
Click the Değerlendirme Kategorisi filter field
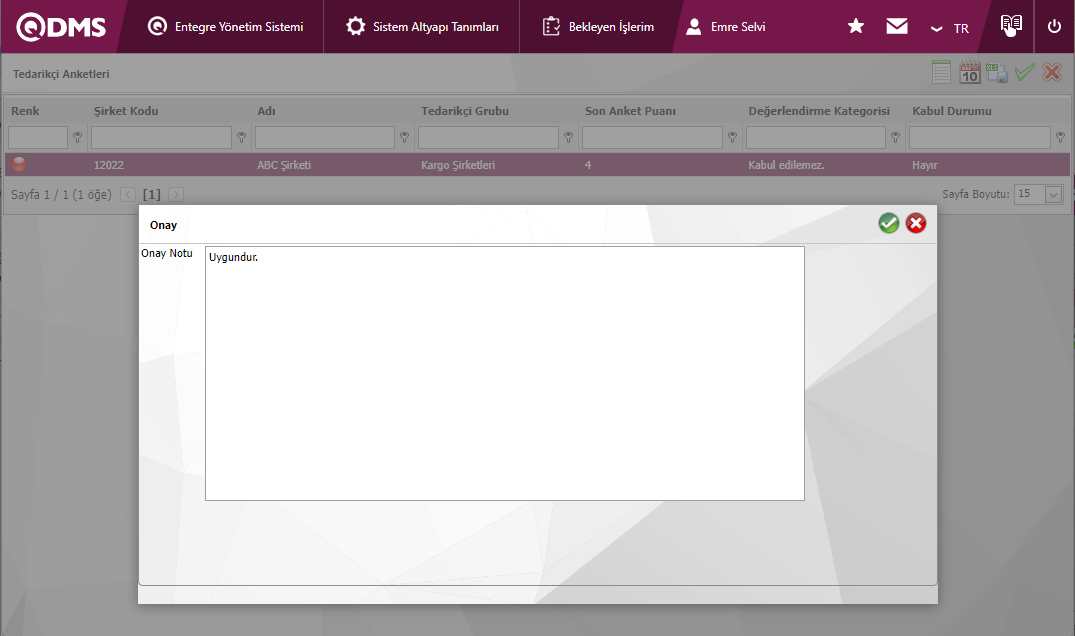[816, 138]
